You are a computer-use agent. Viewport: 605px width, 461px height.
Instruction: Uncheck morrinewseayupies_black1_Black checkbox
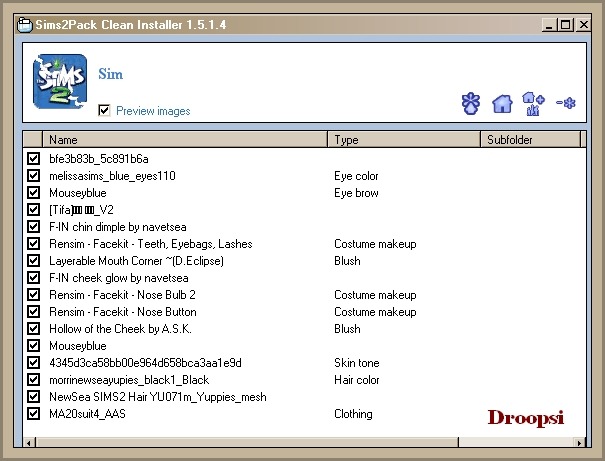click(34, 379)
